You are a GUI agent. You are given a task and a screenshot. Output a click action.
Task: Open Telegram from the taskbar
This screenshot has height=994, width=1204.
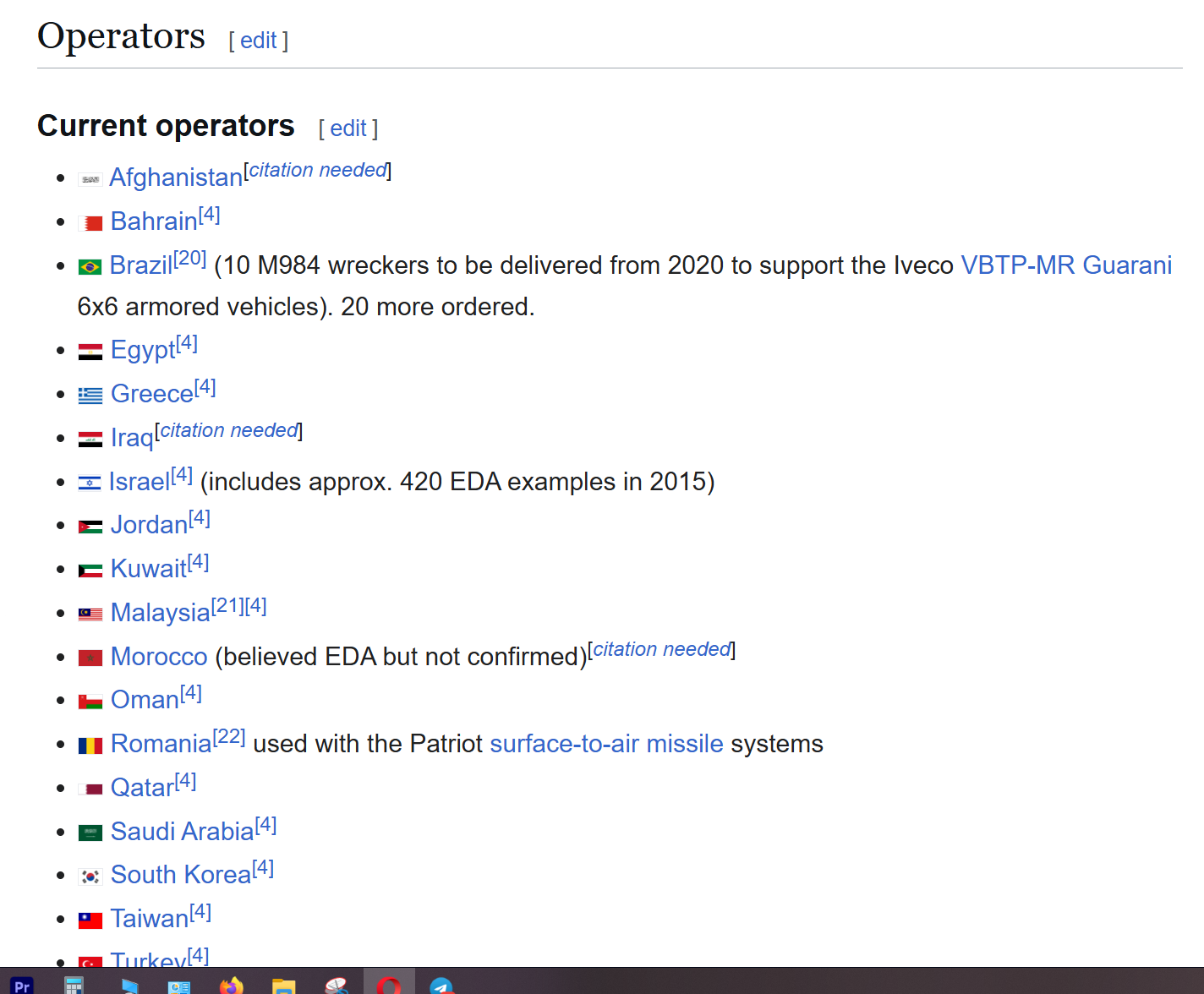pos(441,986)
